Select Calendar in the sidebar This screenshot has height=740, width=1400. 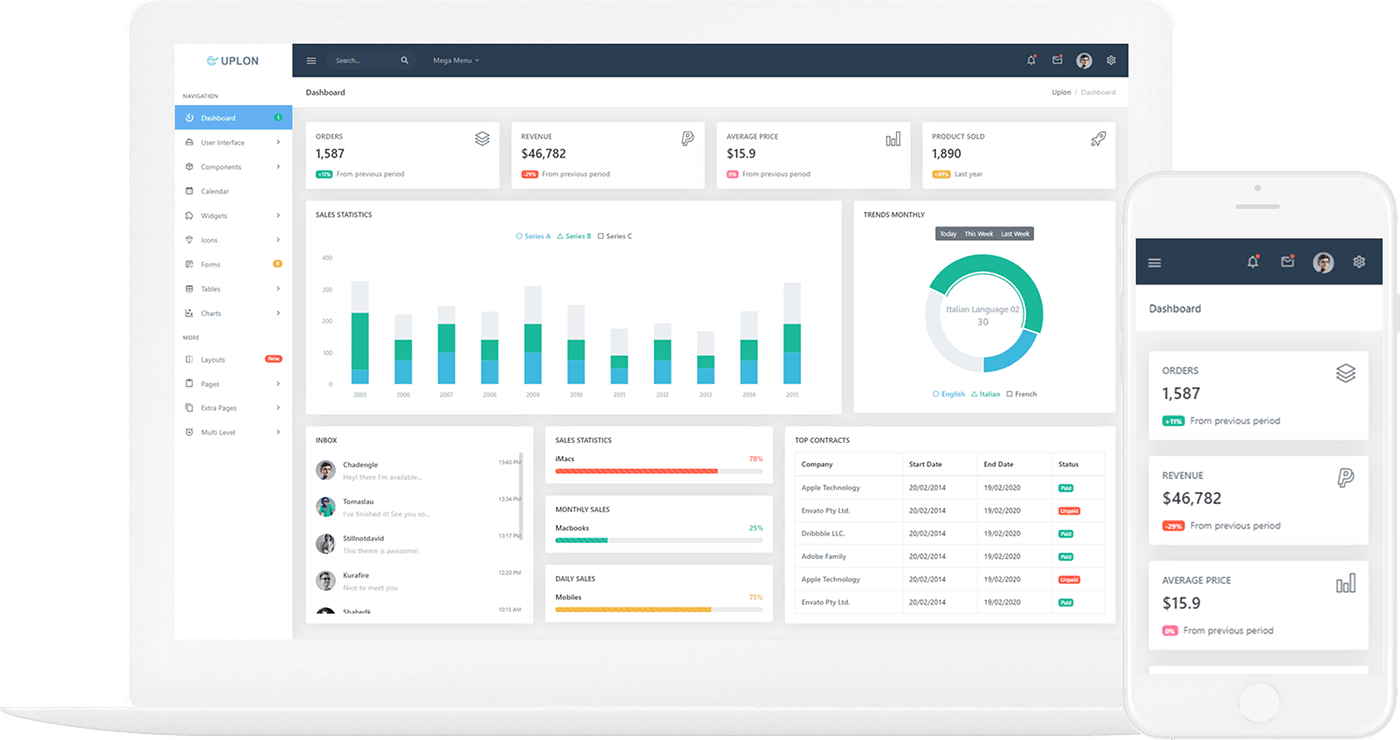[214, 191]
